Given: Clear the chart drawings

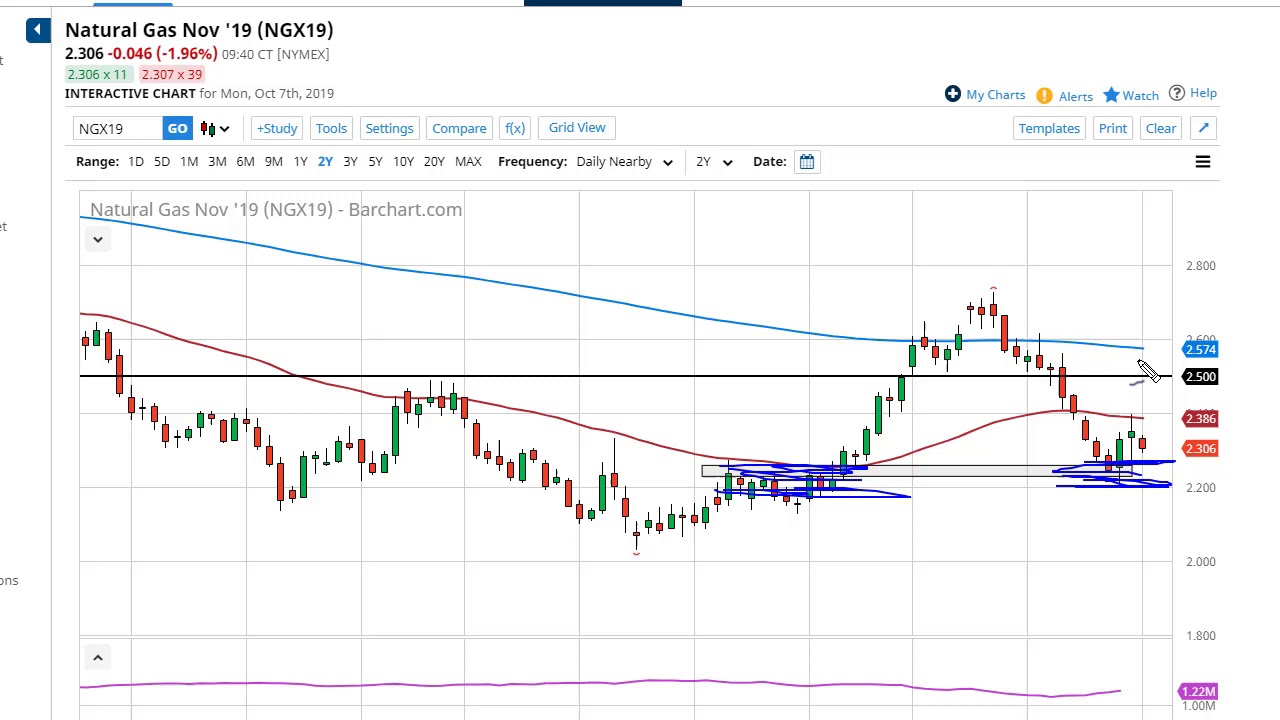Looking at the screenshot, I should pos(1161,128).
